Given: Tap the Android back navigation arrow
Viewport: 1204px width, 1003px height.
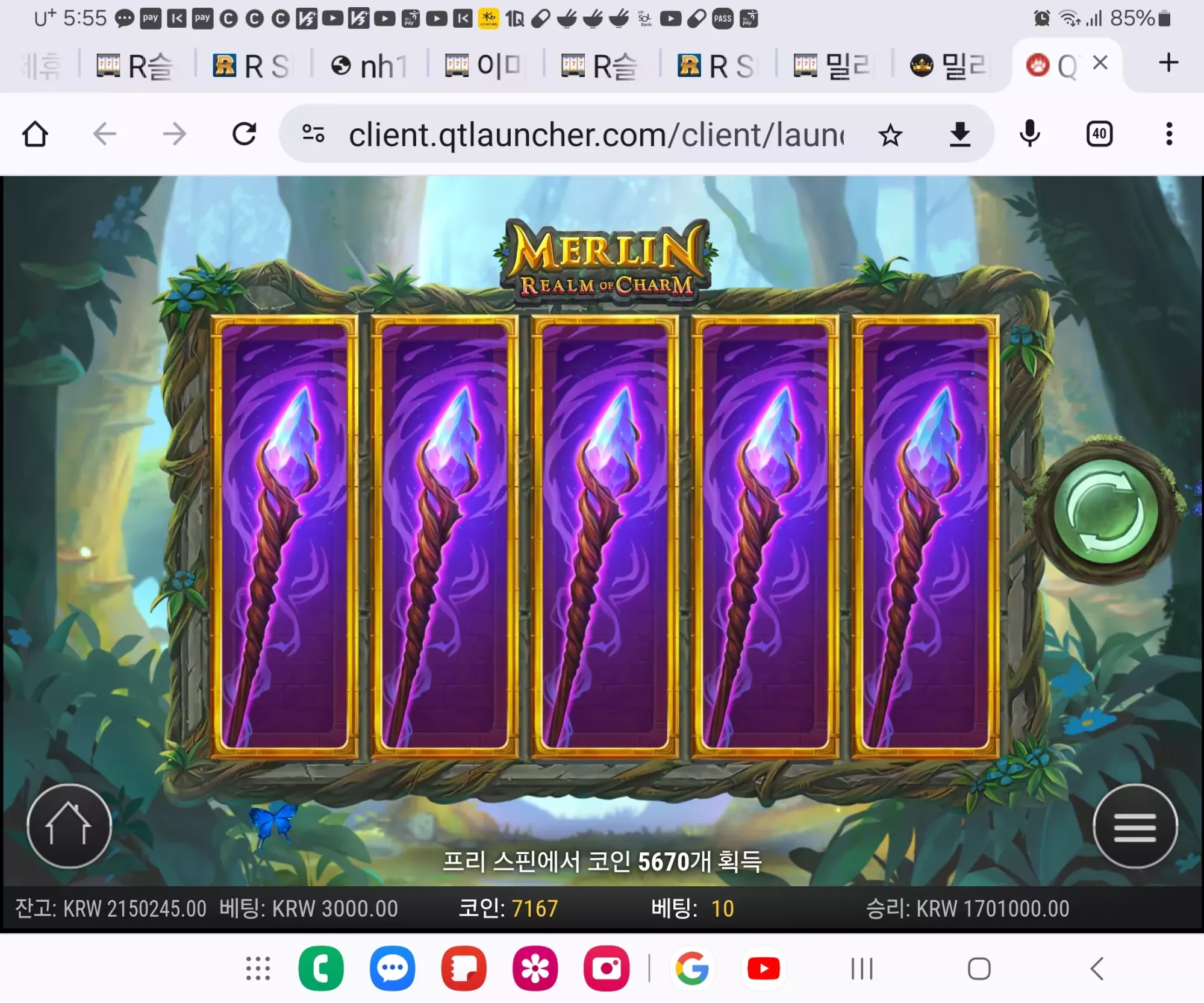Looking at the screenshot, I should tap(1097, 969).
